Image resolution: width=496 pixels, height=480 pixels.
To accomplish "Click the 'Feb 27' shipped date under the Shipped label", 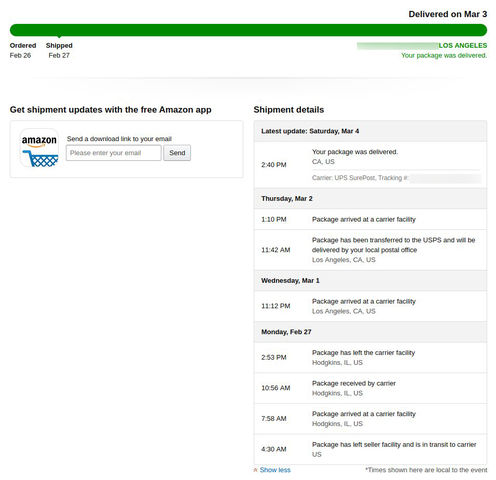I will tap(59, 56).
